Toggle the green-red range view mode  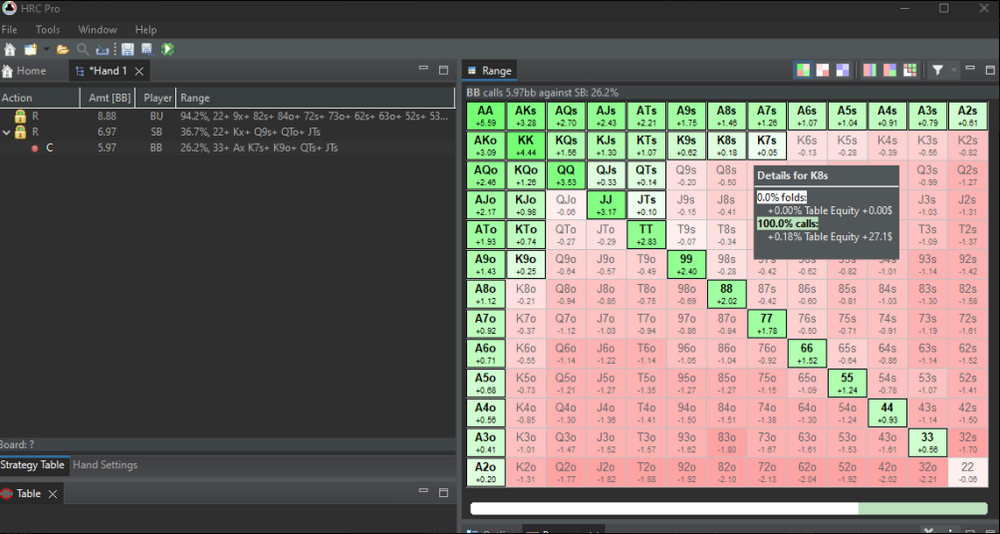click(803, 70)
